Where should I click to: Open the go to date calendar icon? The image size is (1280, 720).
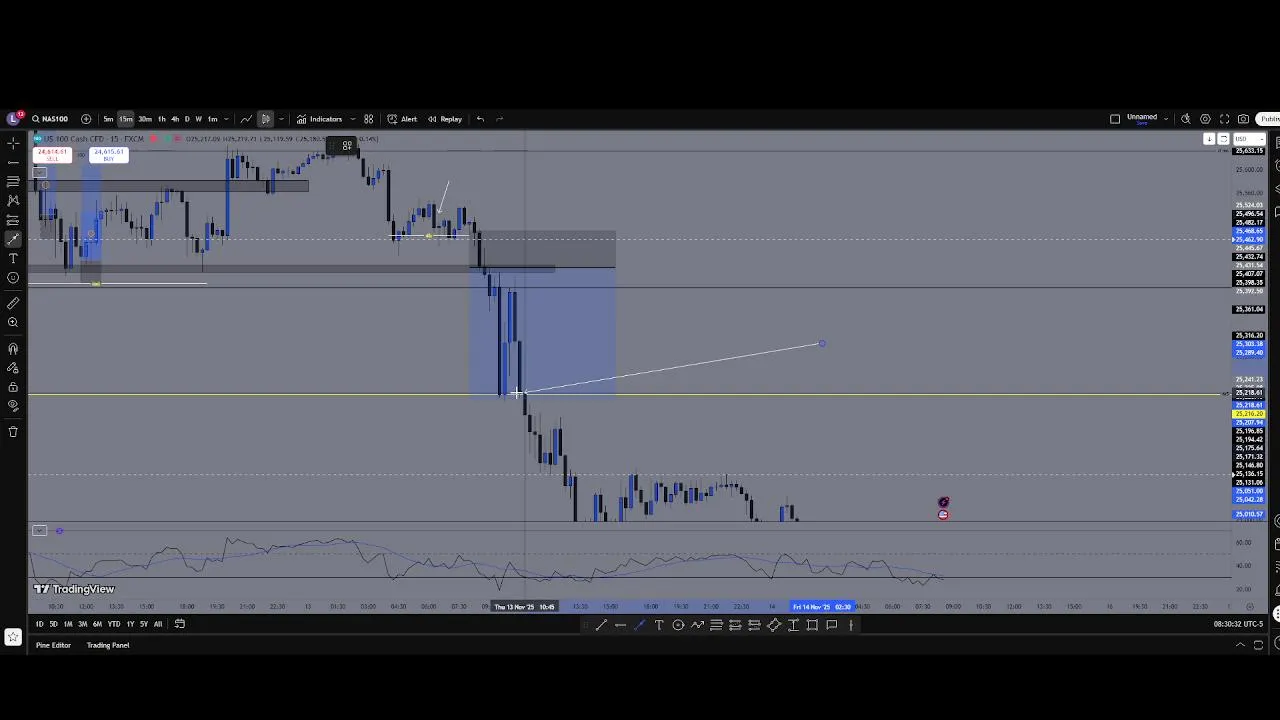(x=180, y=624)
